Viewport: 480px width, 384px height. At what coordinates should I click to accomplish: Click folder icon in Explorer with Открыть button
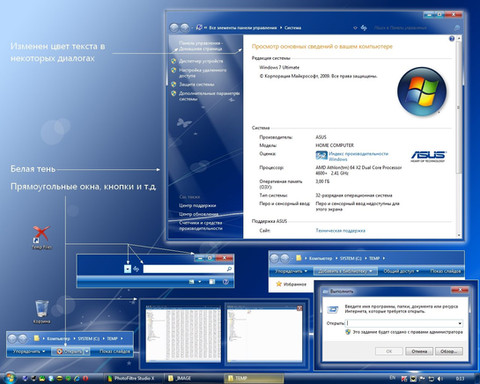click(36, 338)
